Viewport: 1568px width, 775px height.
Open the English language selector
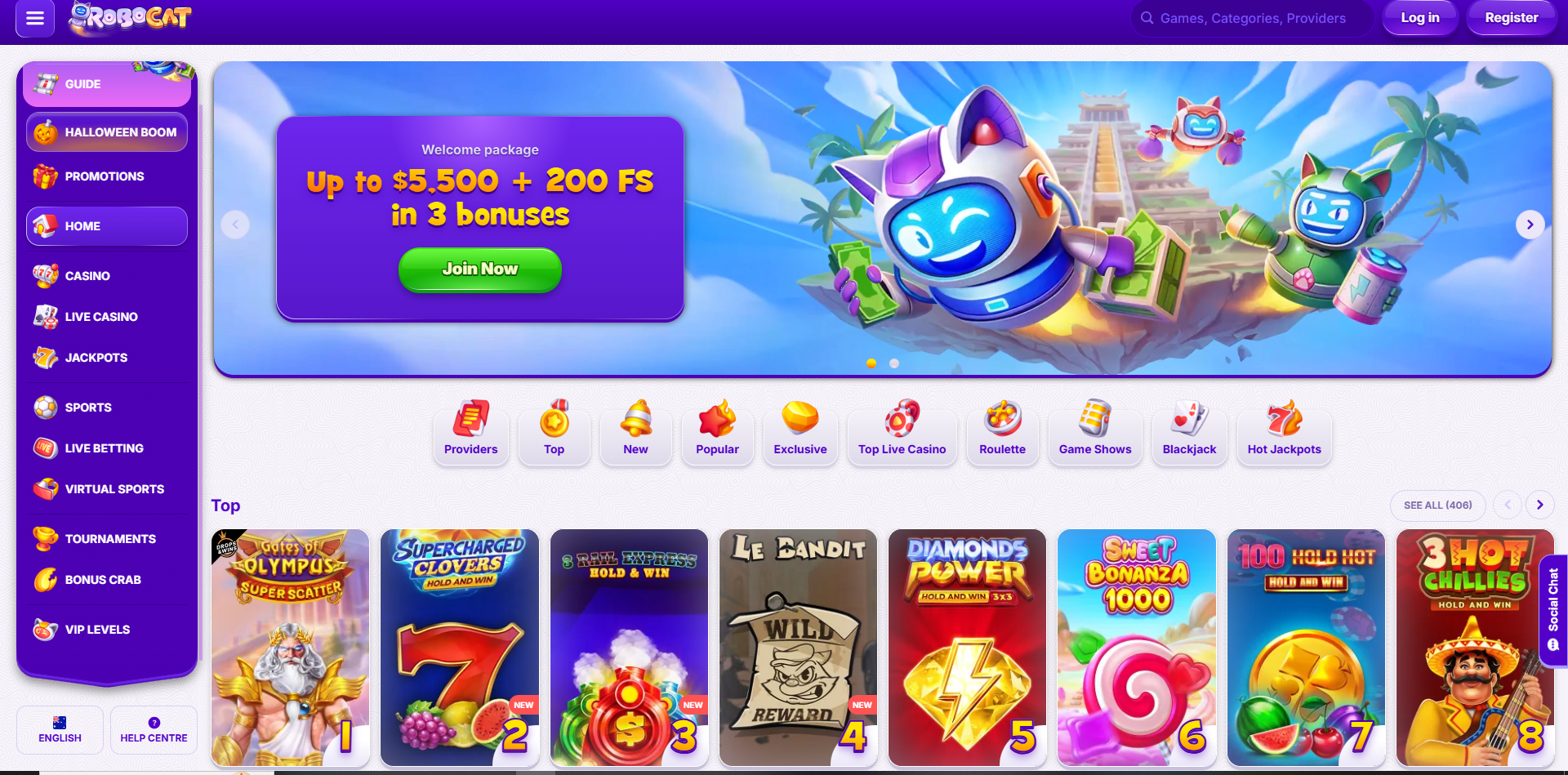[60, 729]
